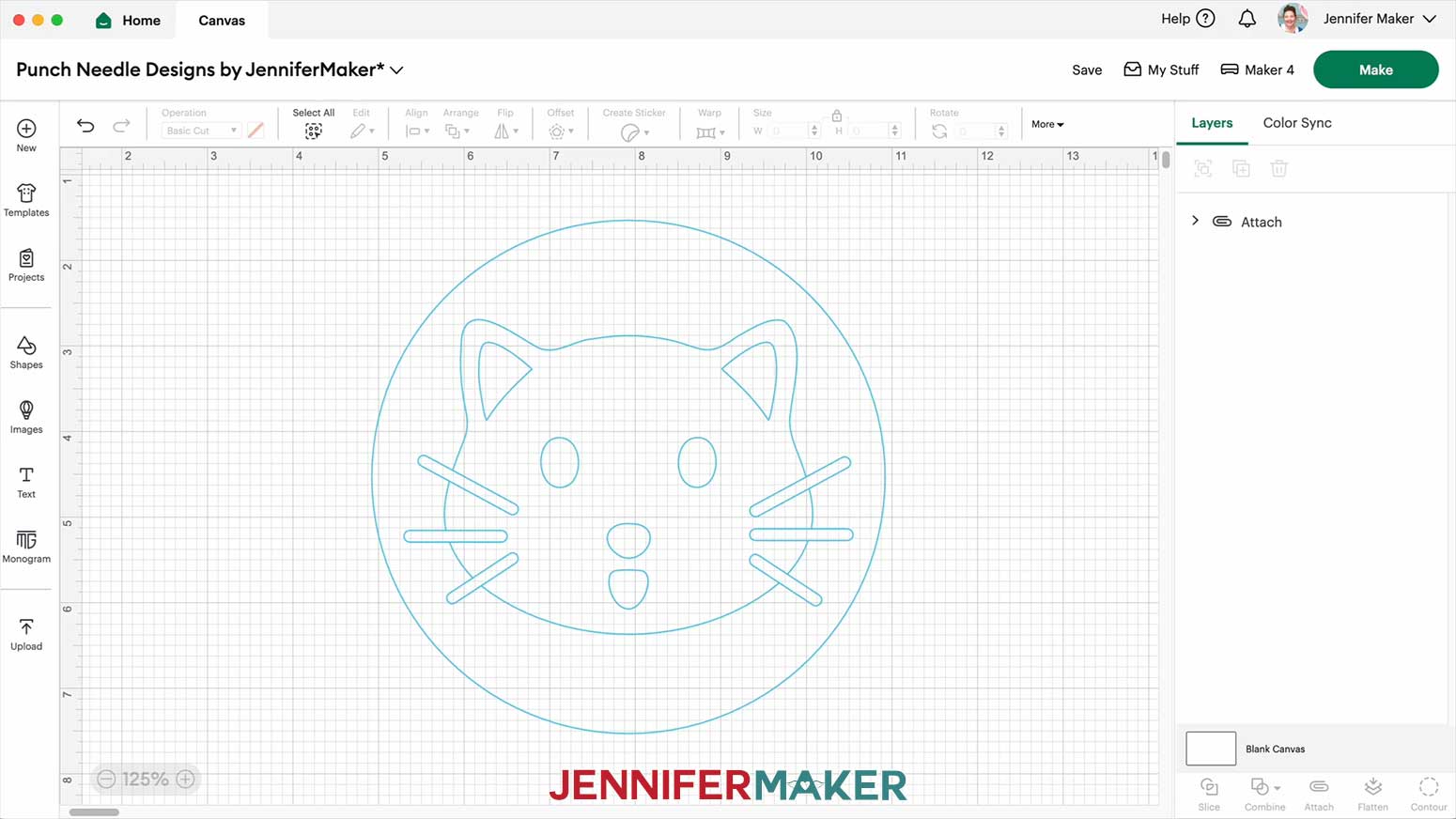This screenshot has width=1456, height=819.
Task: Click the New project icon
Action: [x=26, y=129]
